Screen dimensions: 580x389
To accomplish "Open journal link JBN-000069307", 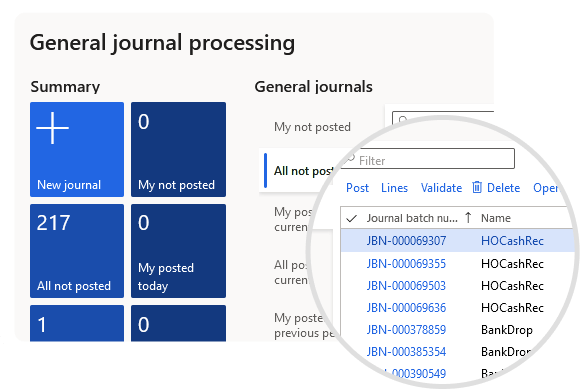I will coord(406,241).
